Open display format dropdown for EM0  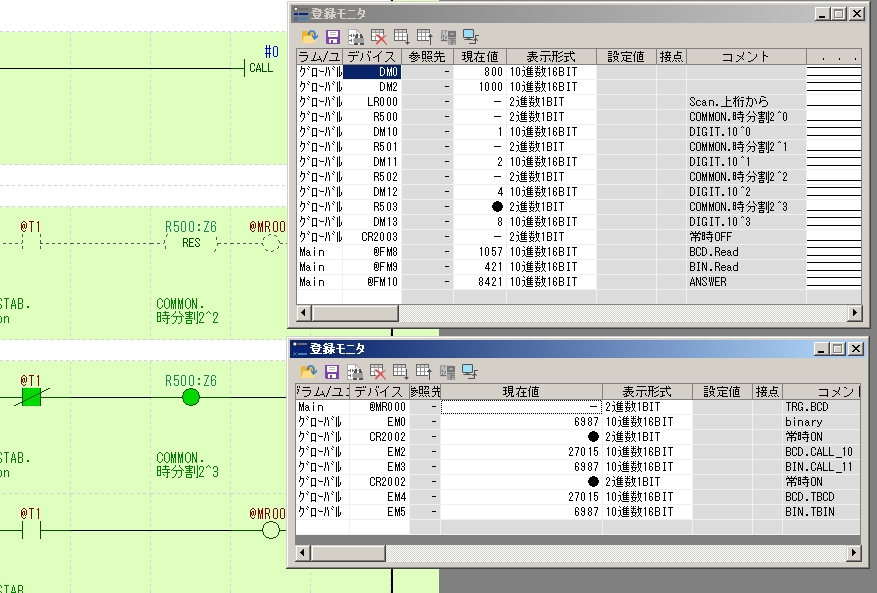click(x=645, y=422)
